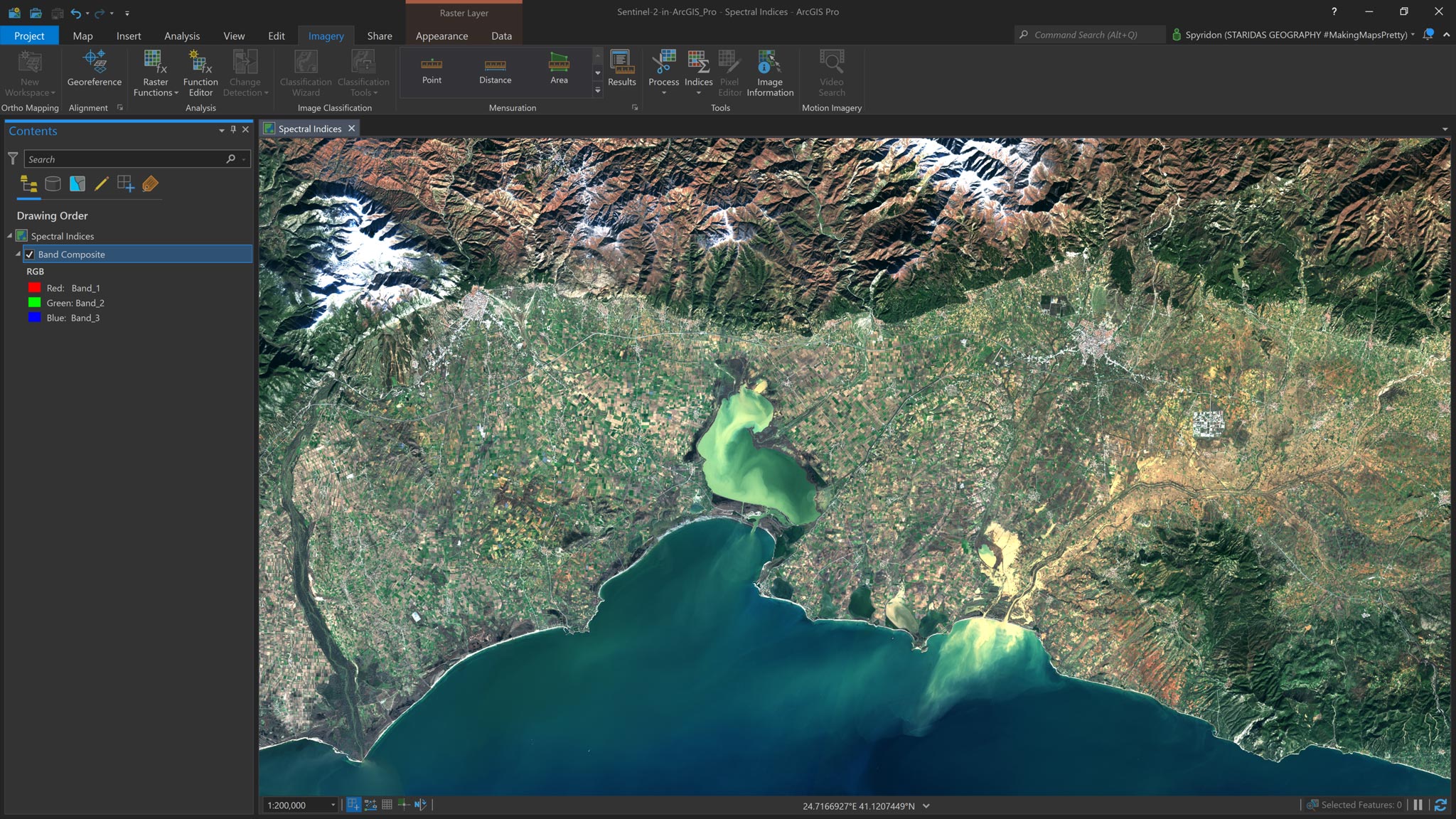This screenshot has height=819, width=1456.
Task: Open the Function Editor
Action: tap(200, 71)
